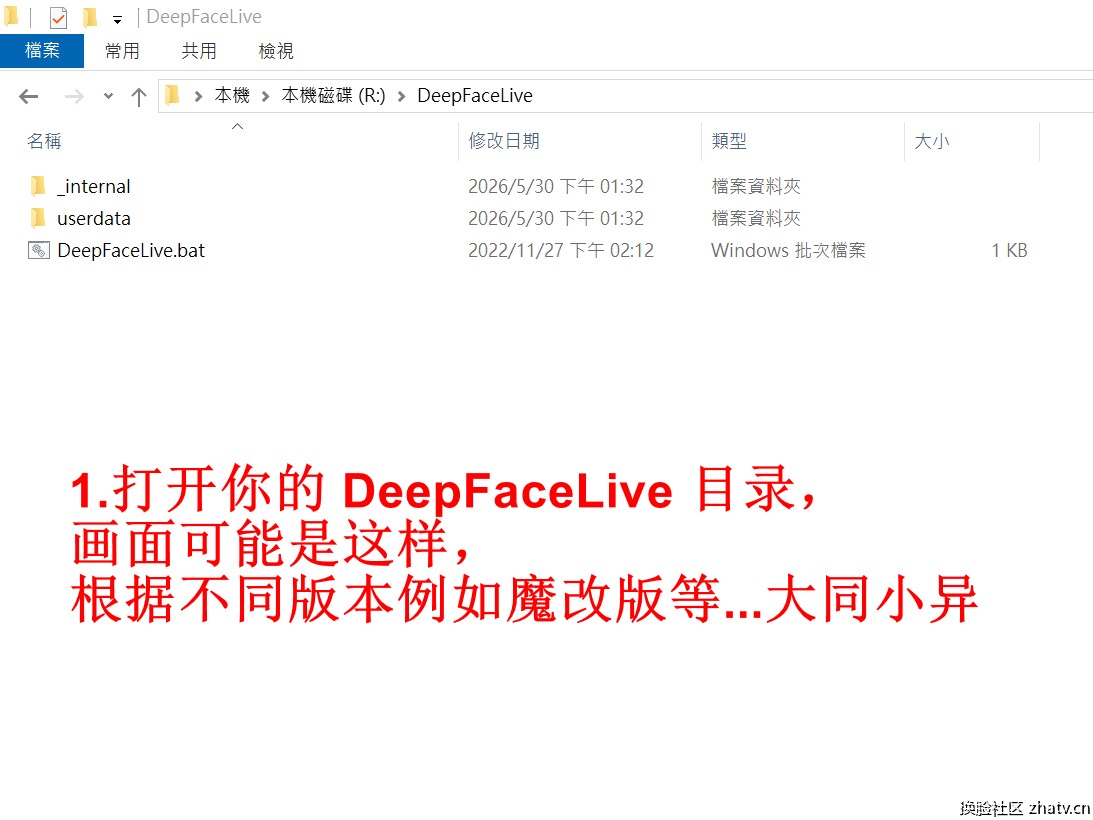
Task: Click the new folder icon in the quick access toolbar
Action: point(90,17)
